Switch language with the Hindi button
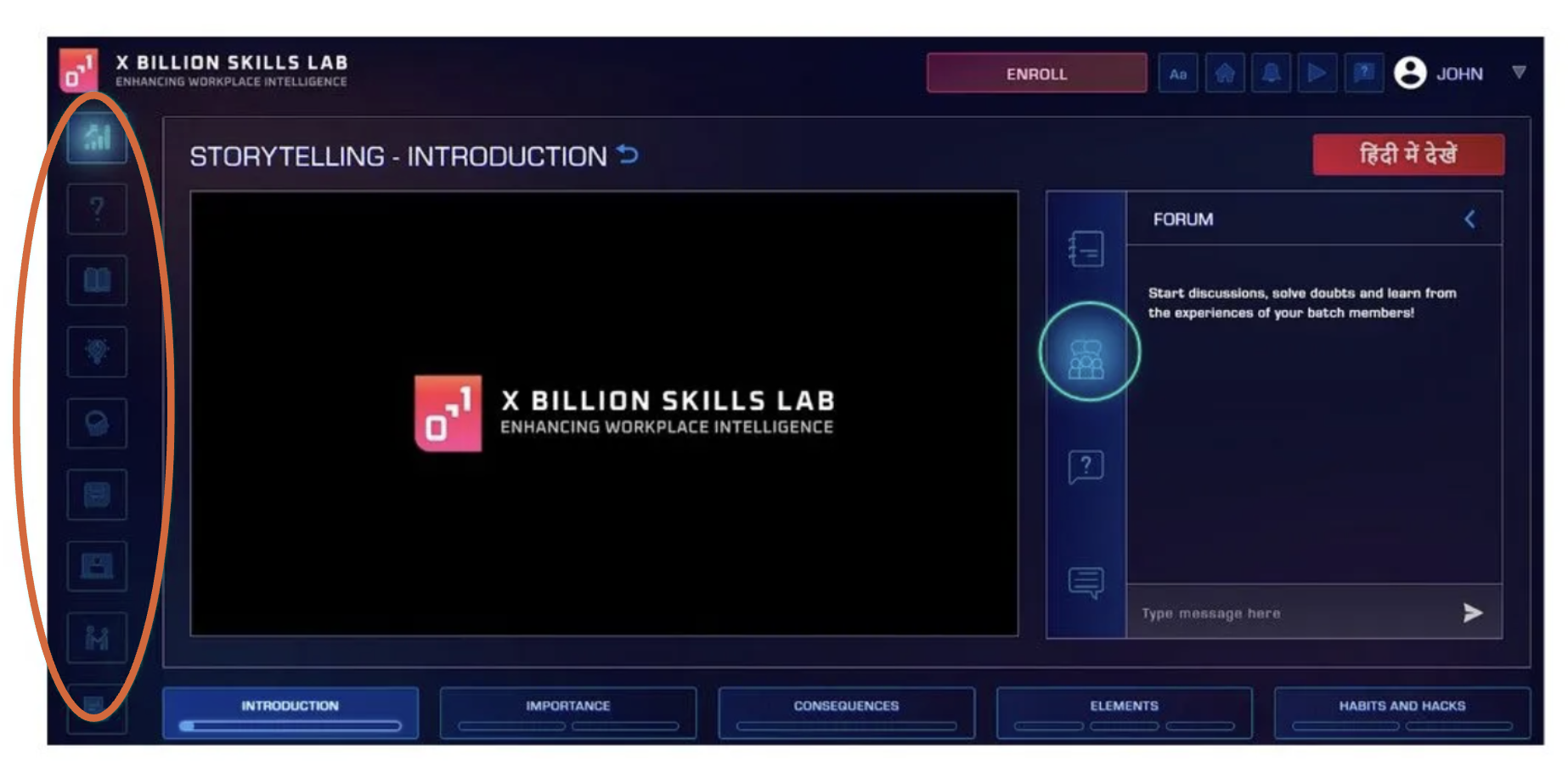Screen dimensions: 1568x773 [1407, 155]
